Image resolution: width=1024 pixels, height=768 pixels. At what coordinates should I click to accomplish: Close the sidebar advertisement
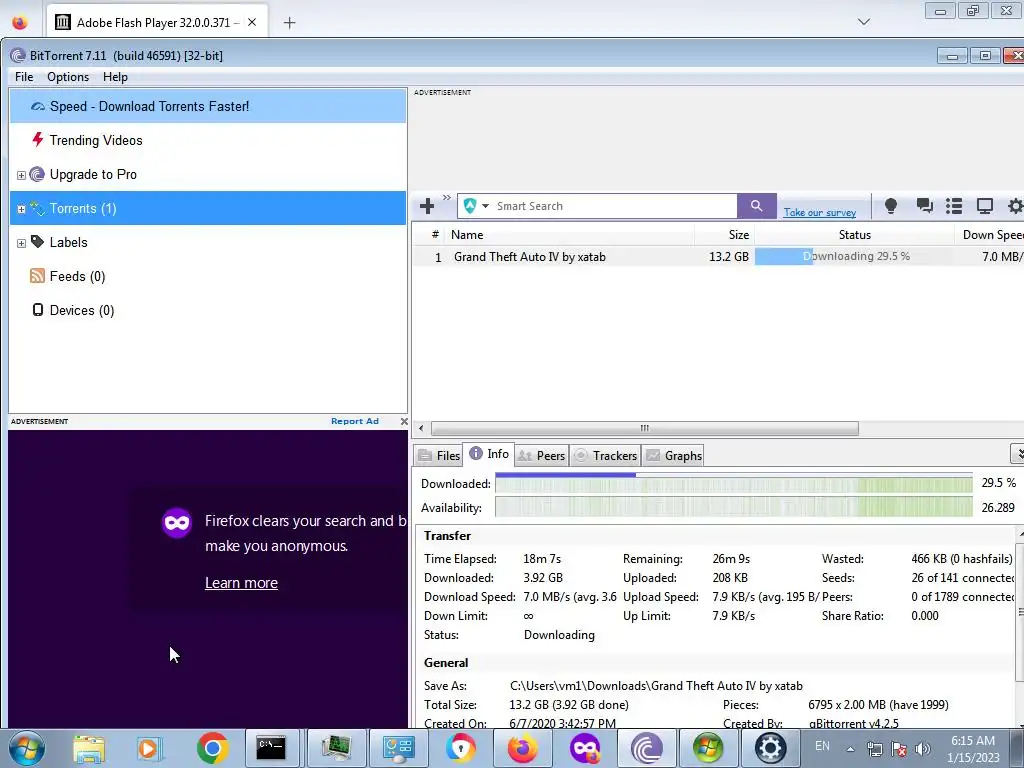pyautogui.click(x=404, y=421)
